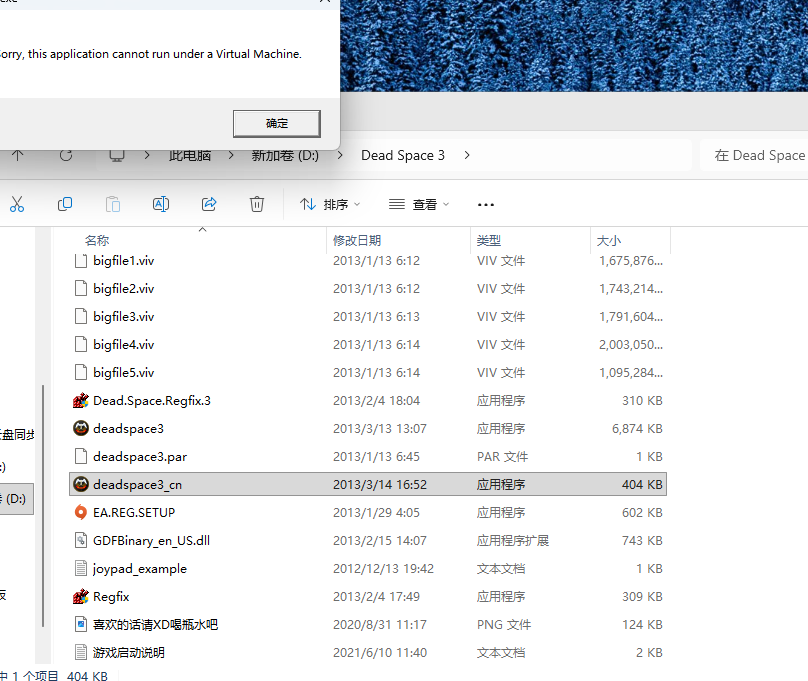
Task: Select the 游戏启动说明 text file
Action: pos(128,652)
